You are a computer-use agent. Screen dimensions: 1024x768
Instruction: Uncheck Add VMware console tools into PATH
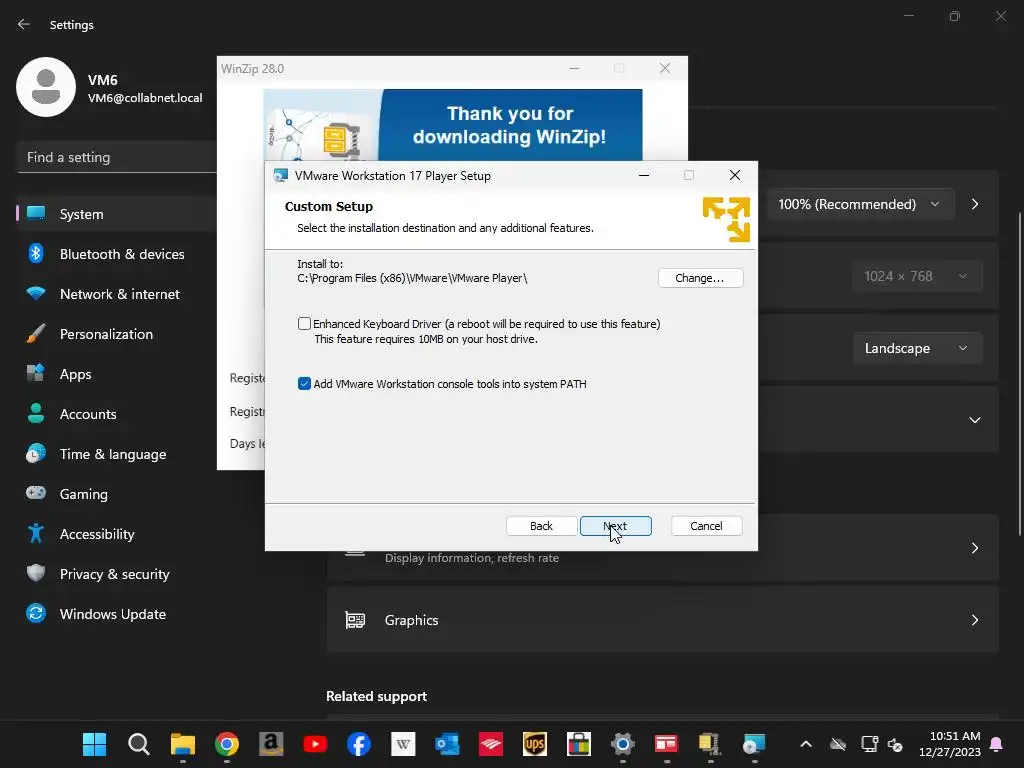304,384
